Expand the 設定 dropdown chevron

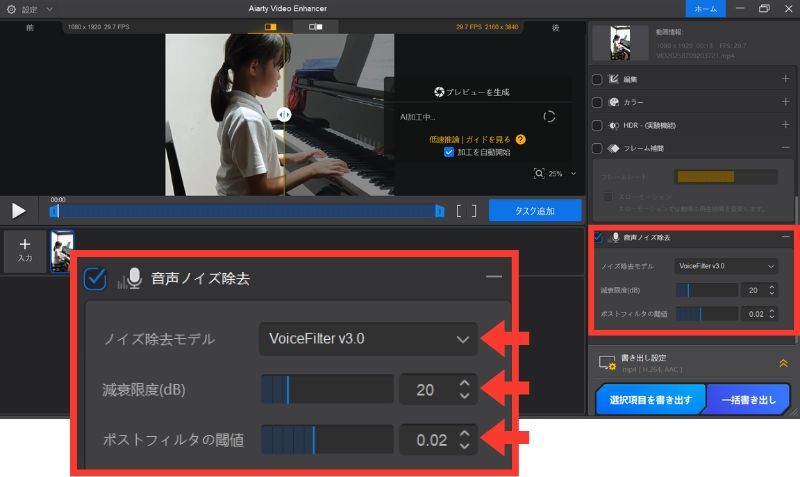coord(49,9)
